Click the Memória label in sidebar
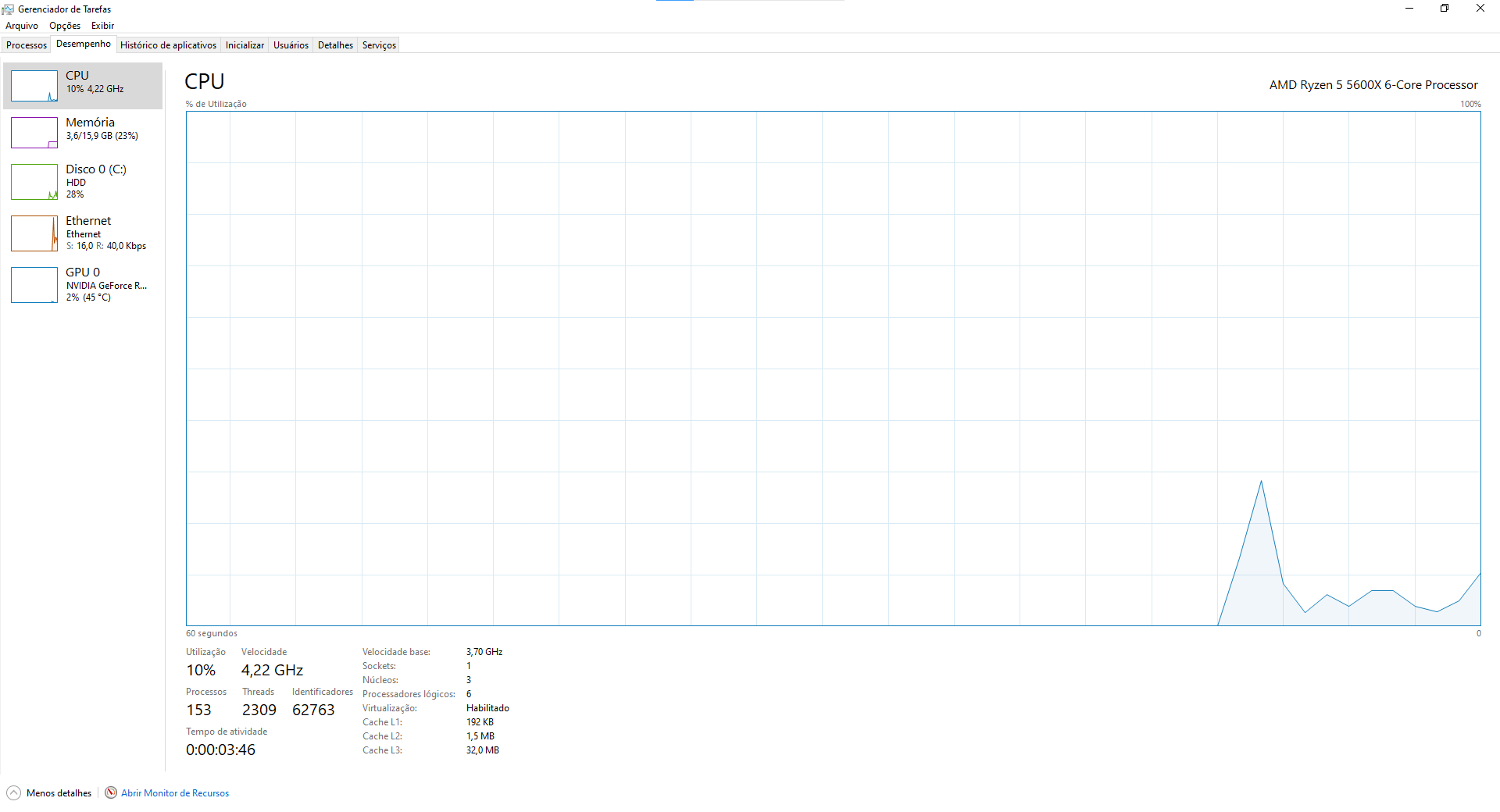1500x812 pixels. [x=90, y=123]
